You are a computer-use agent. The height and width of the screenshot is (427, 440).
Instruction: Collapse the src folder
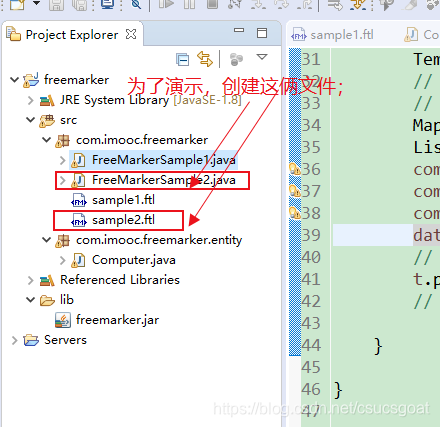(x=30, y=120)
